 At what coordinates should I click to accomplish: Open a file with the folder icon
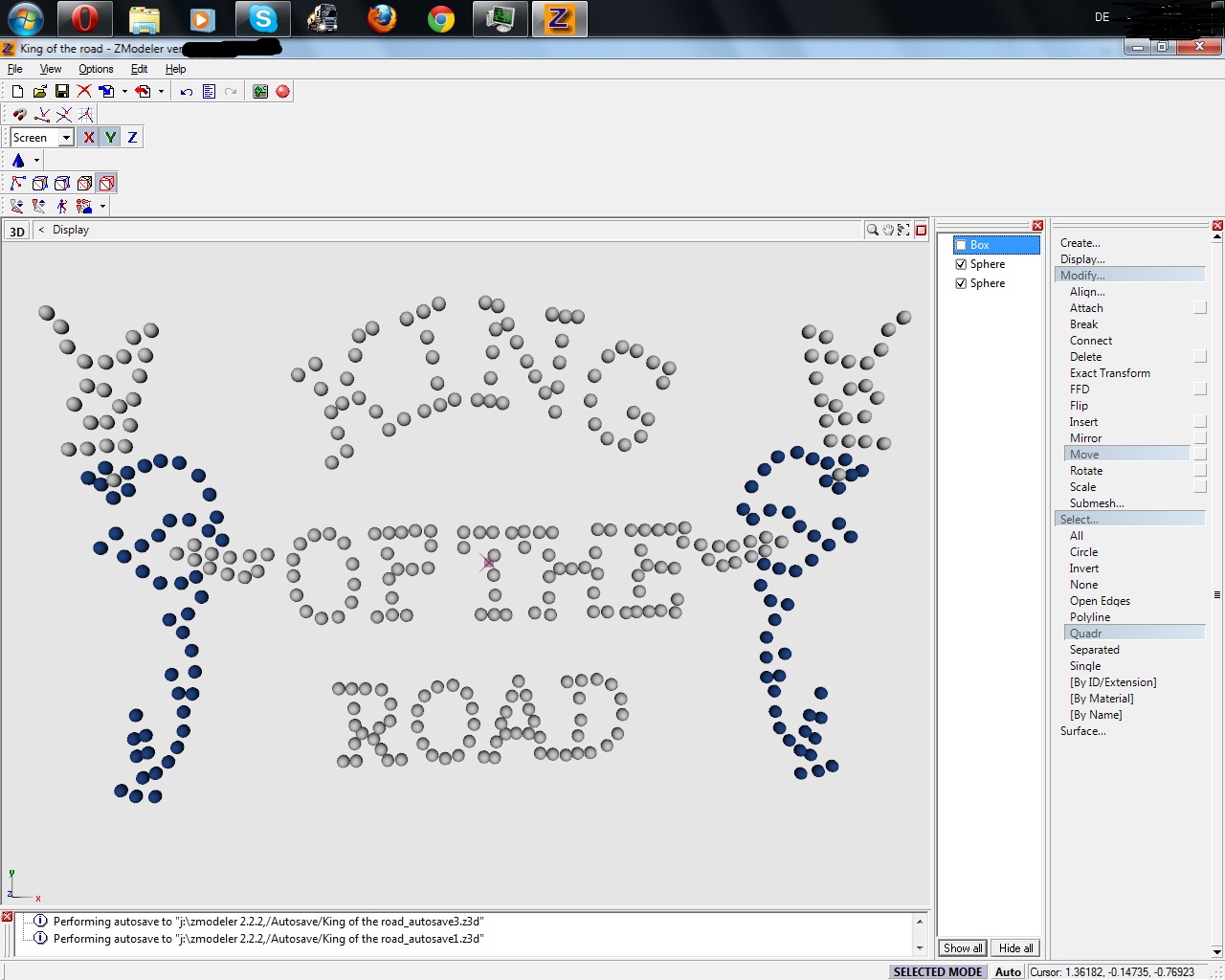(39, 92)
